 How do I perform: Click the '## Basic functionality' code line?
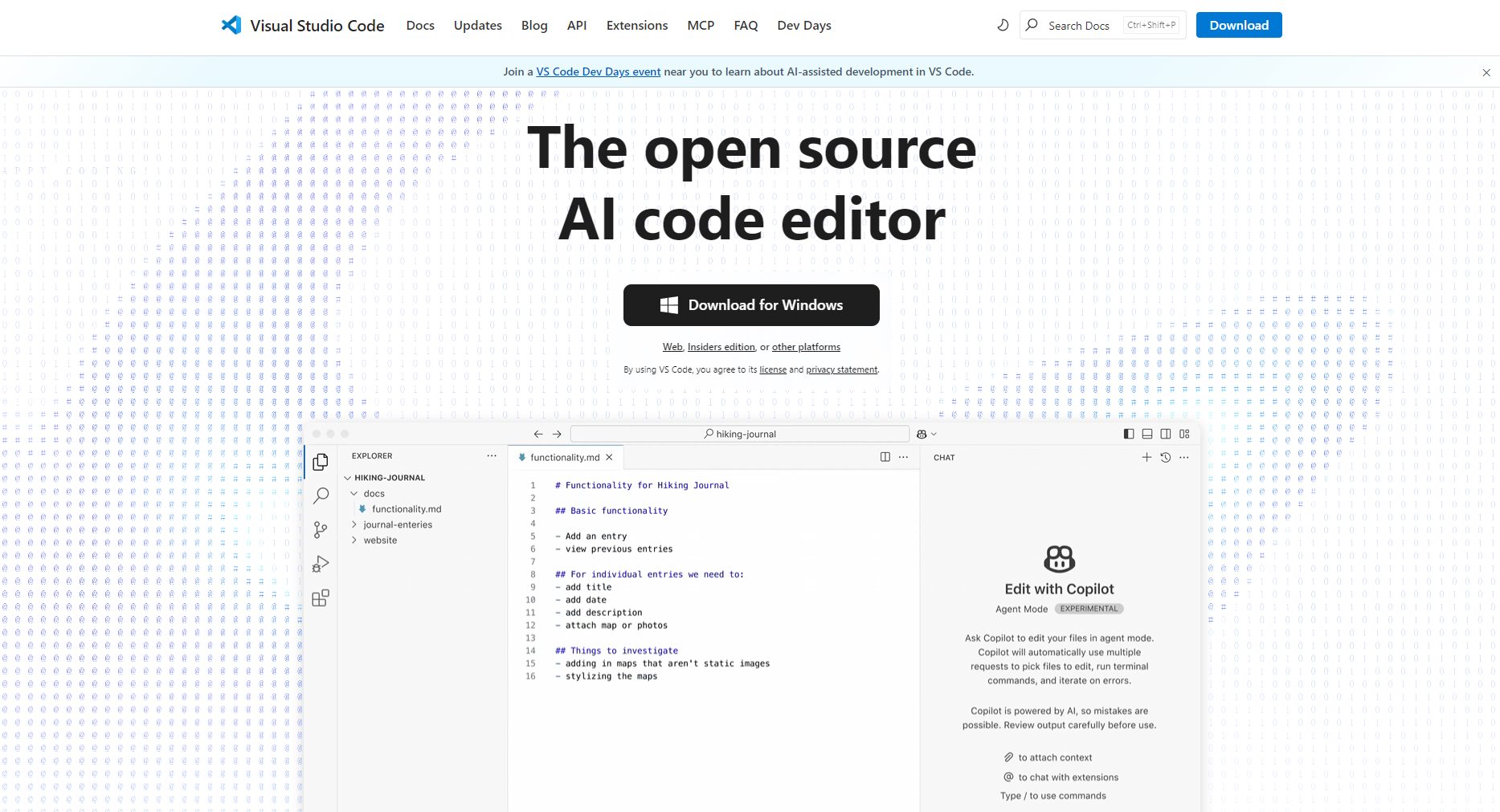point(611,511)
